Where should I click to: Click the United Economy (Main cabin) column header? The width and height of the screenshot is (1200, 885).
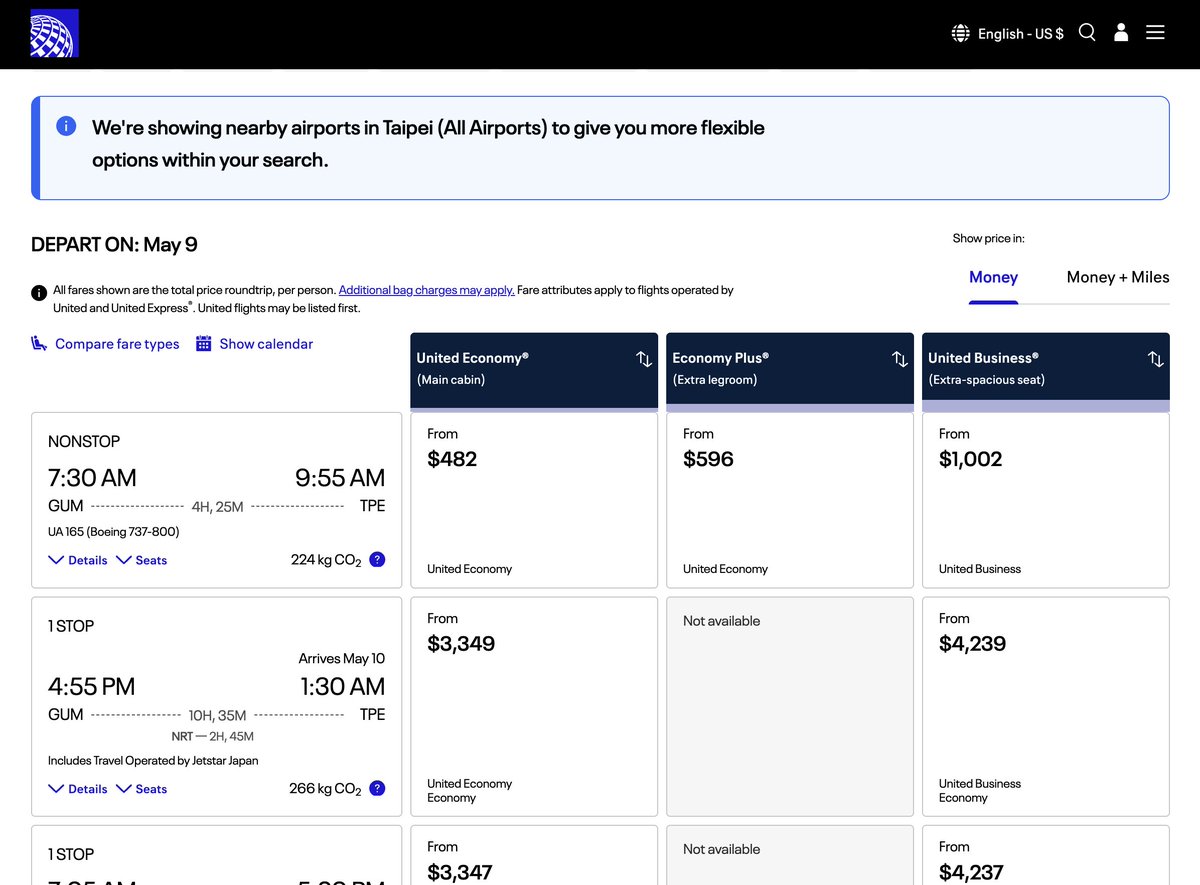tap(534, 370)
